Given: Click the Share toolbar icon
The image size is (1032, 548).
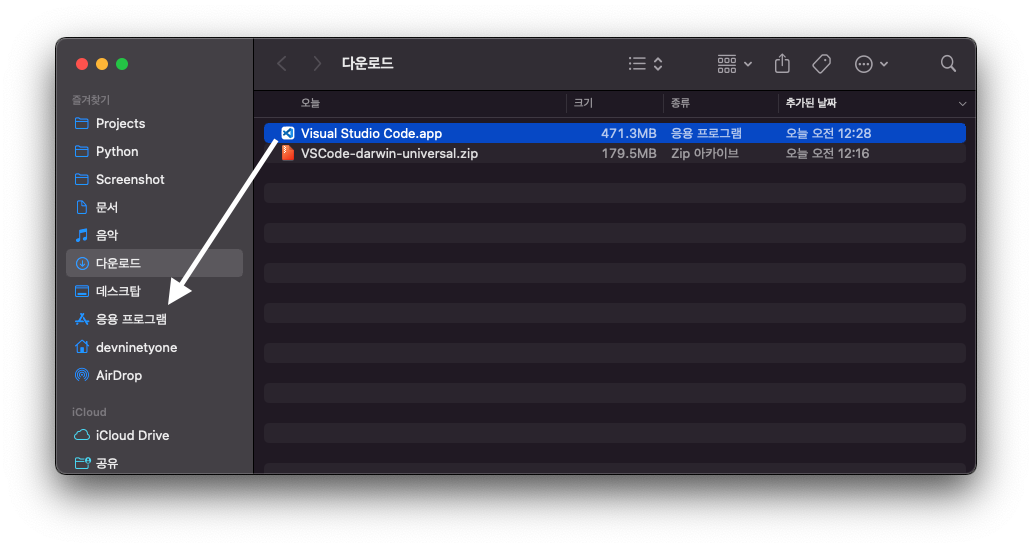Looking at the screenshot, I should pos(782,63).
